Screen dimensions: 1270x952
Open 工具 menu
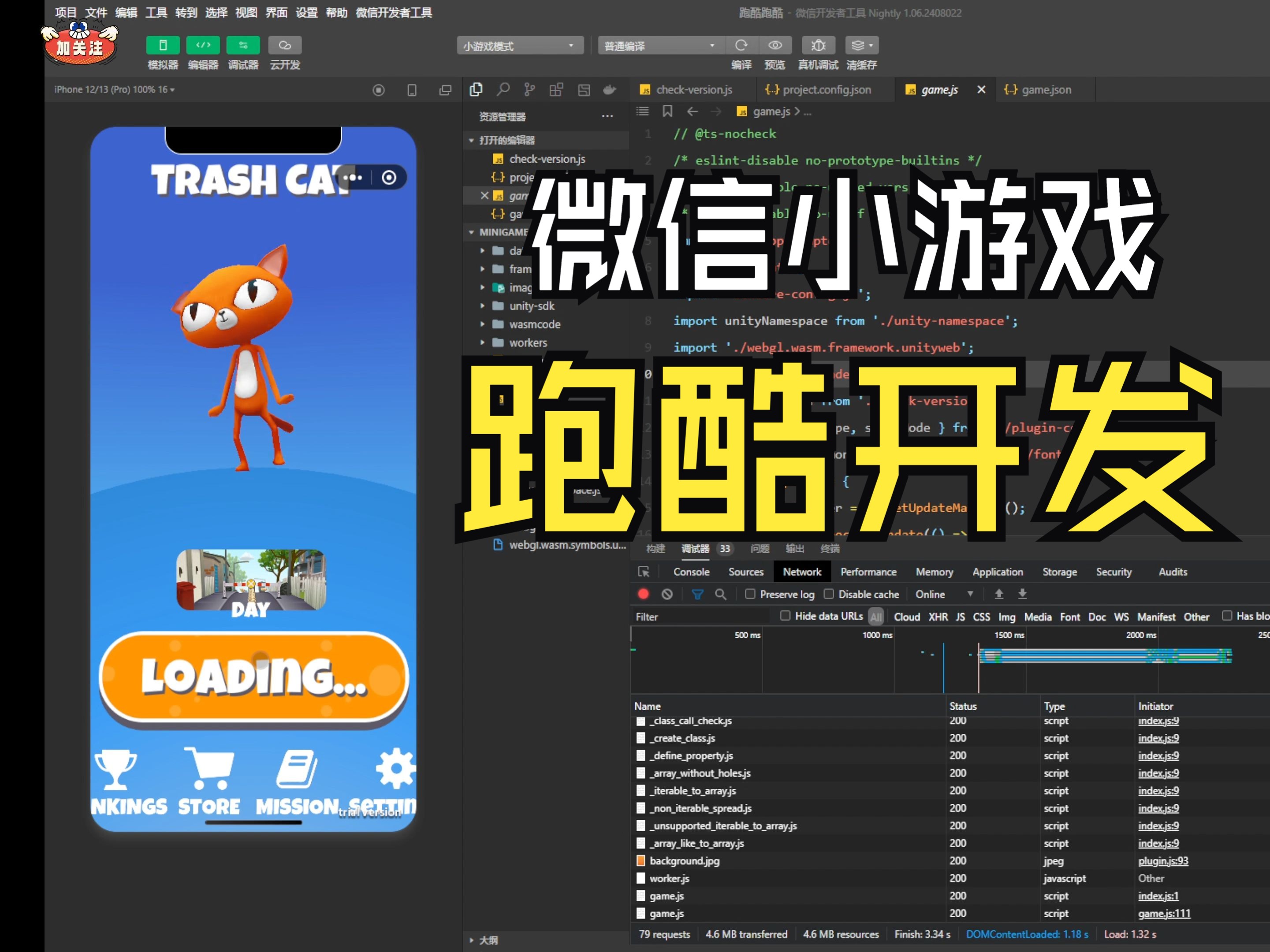click(156, 13)
